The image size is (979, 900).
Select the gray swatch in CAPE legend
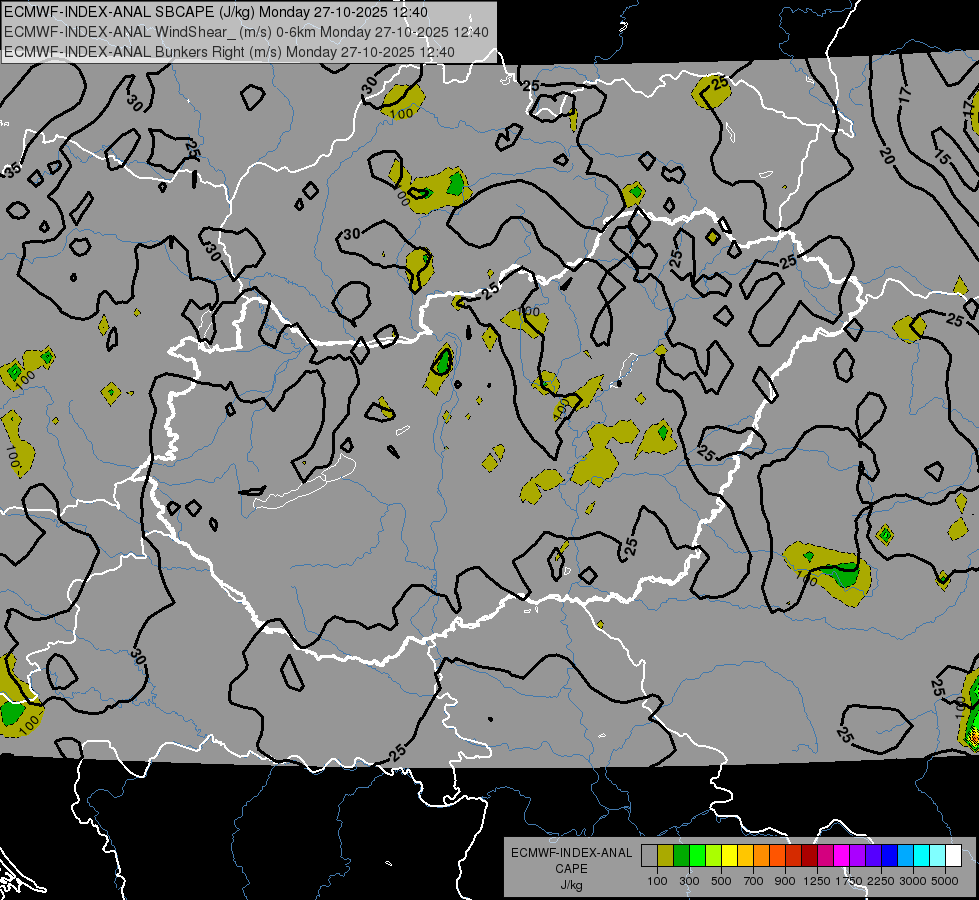[649, 855]
